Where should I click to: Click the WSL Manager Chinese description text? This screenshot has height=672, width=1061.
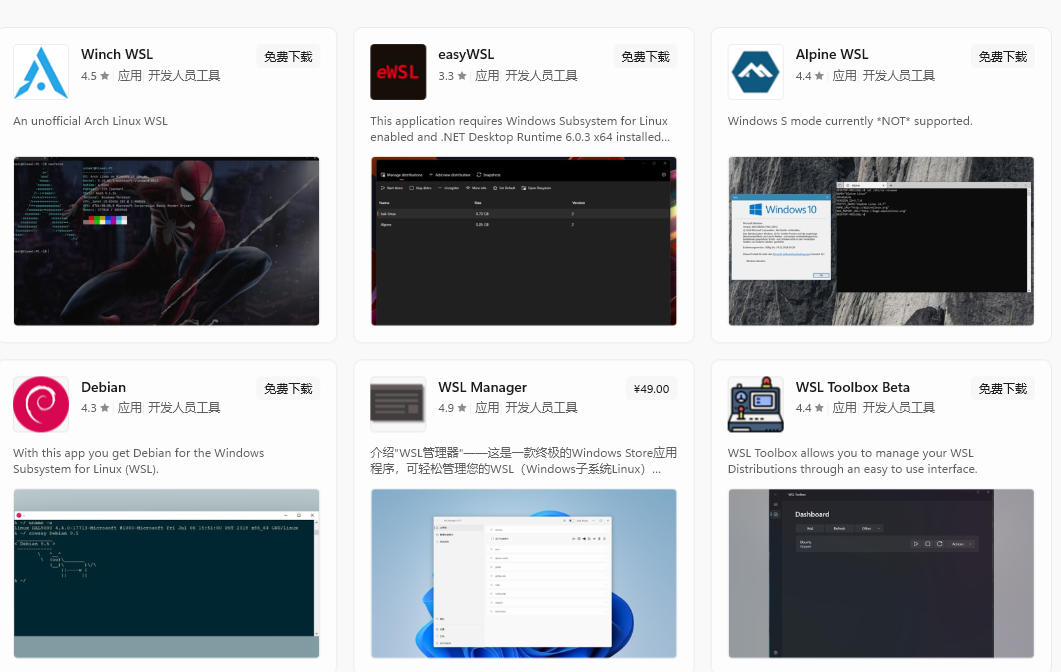coord(524,462)
